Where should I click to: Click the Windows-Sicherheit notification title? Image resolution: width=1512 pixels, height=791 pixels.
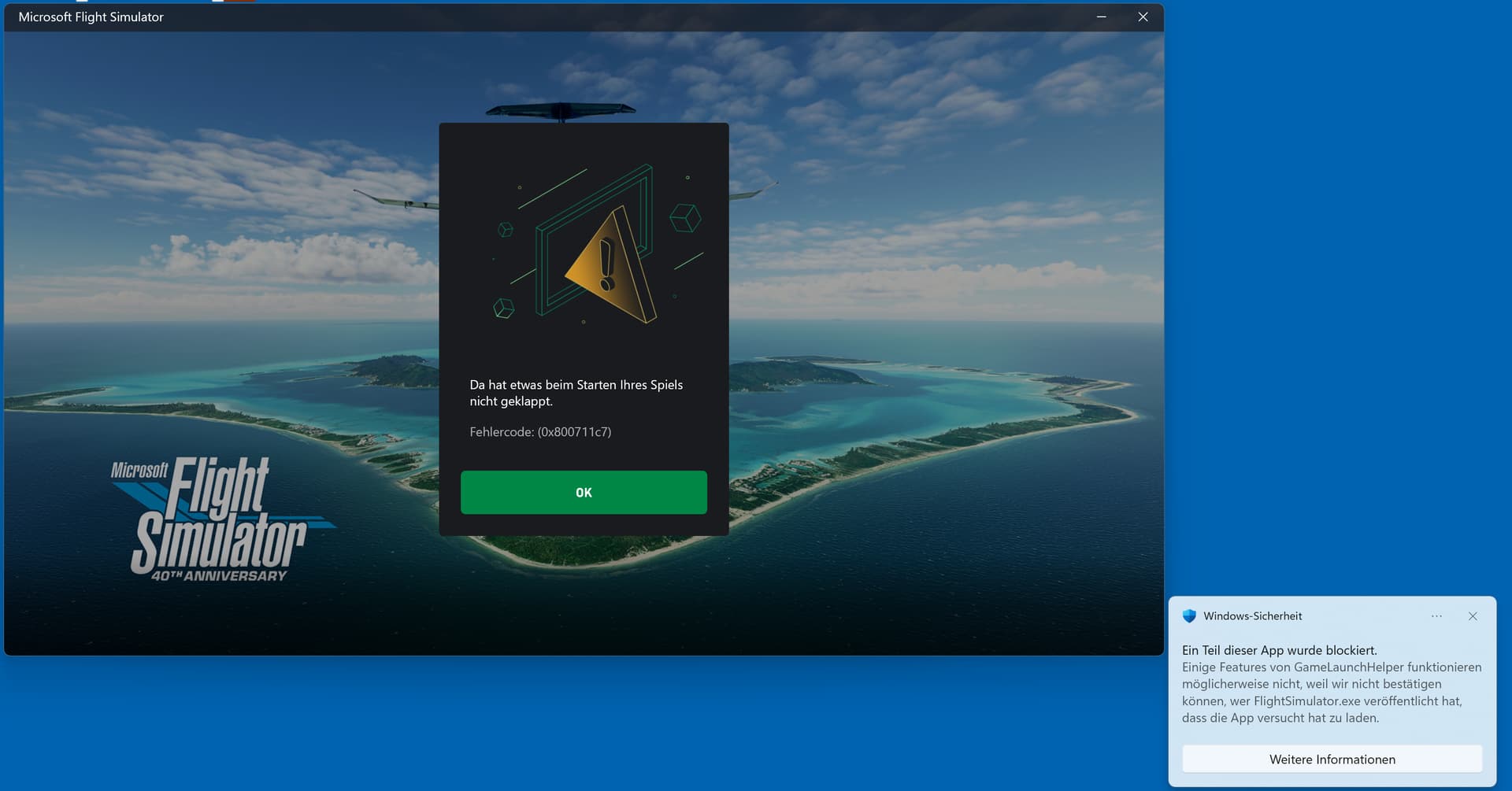[x=1252, y=616]
